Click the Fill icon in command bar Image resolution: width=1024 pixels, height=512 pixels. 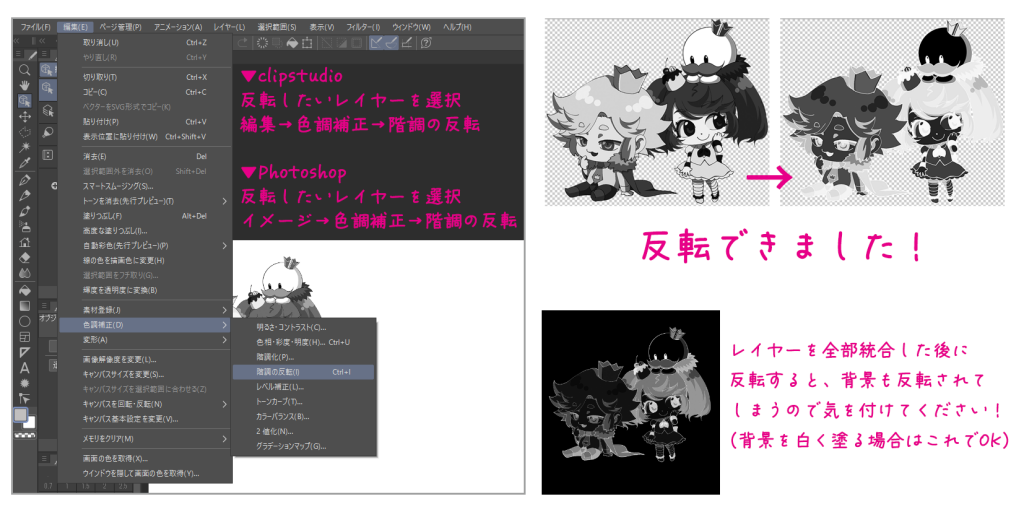(x=292, y=43)
